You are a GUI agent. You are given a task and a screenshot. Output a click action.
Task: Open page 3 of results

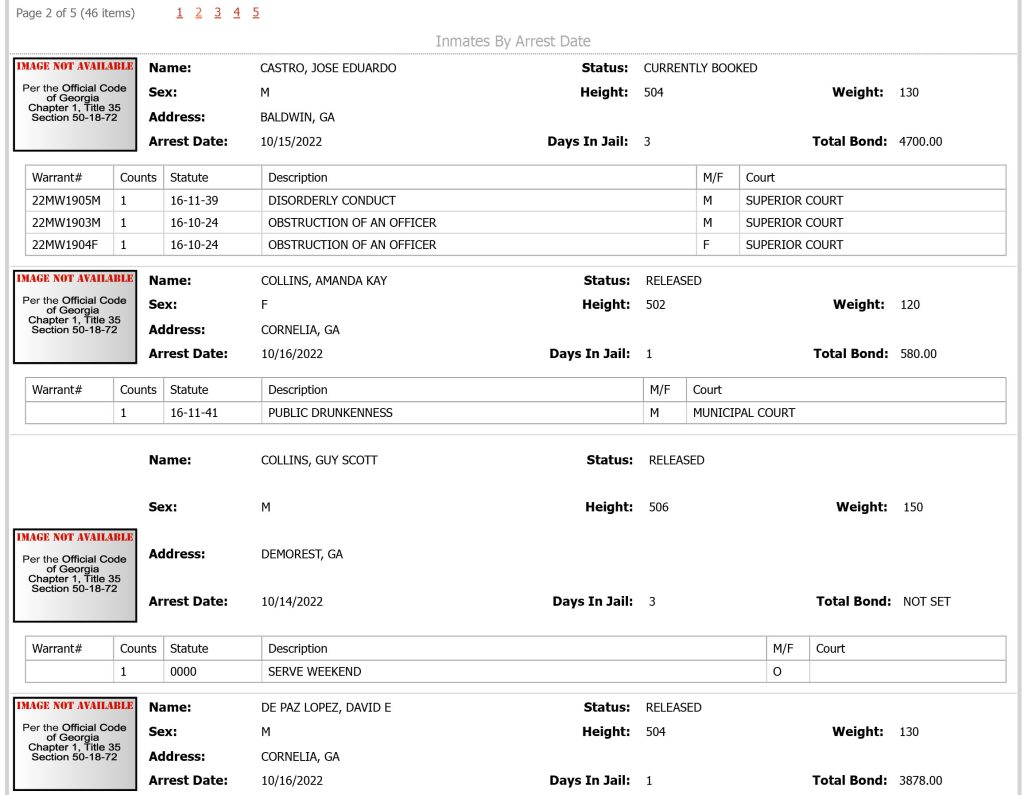click(217, 12)
